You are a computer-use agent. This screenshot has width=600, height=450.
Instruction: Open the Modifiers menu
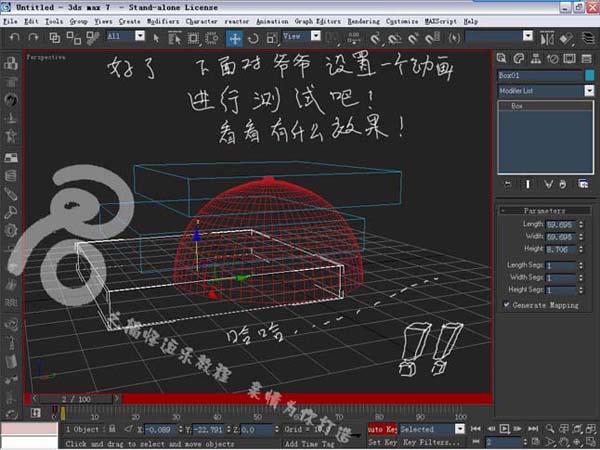(164, 21)
